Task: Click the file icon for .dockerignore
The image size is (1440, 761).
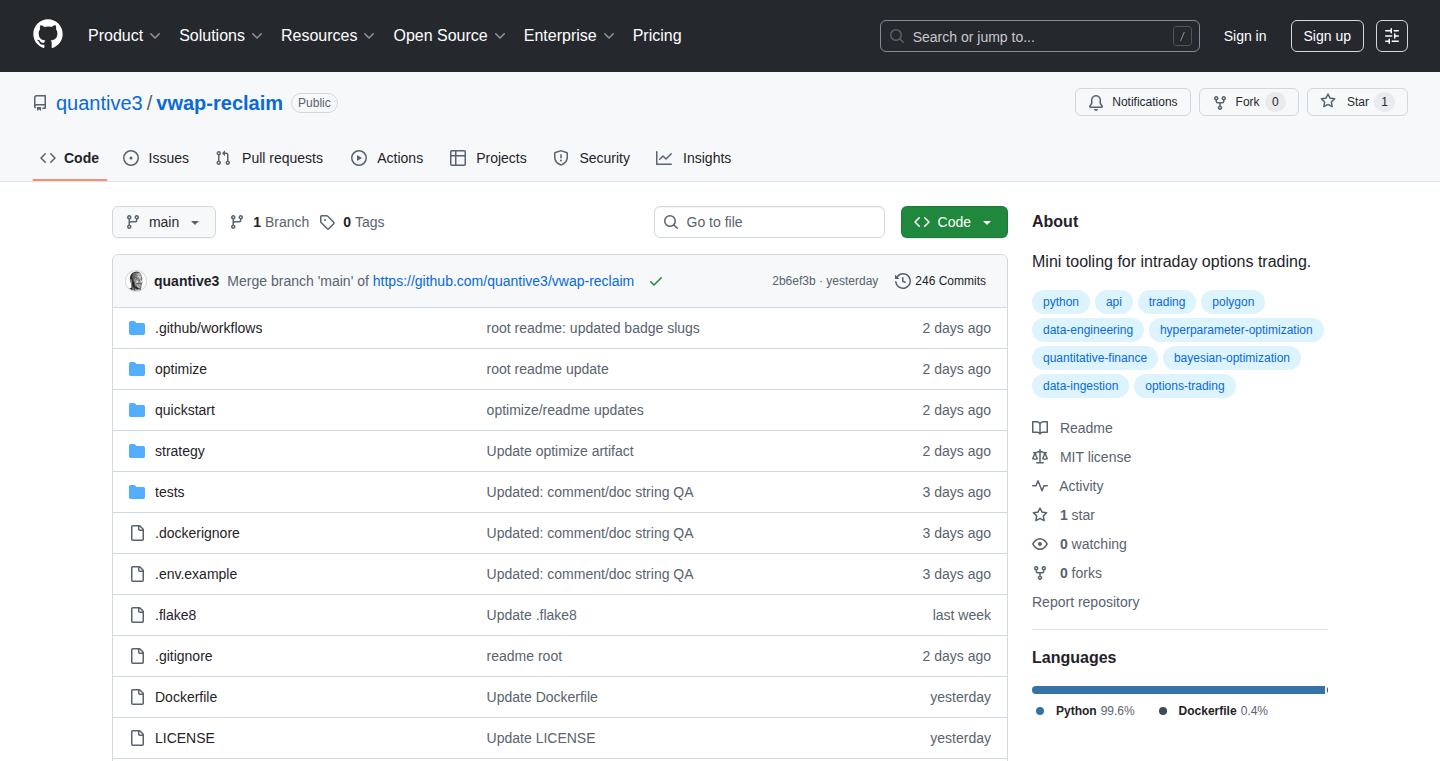Action: click(x=137, y=533)
